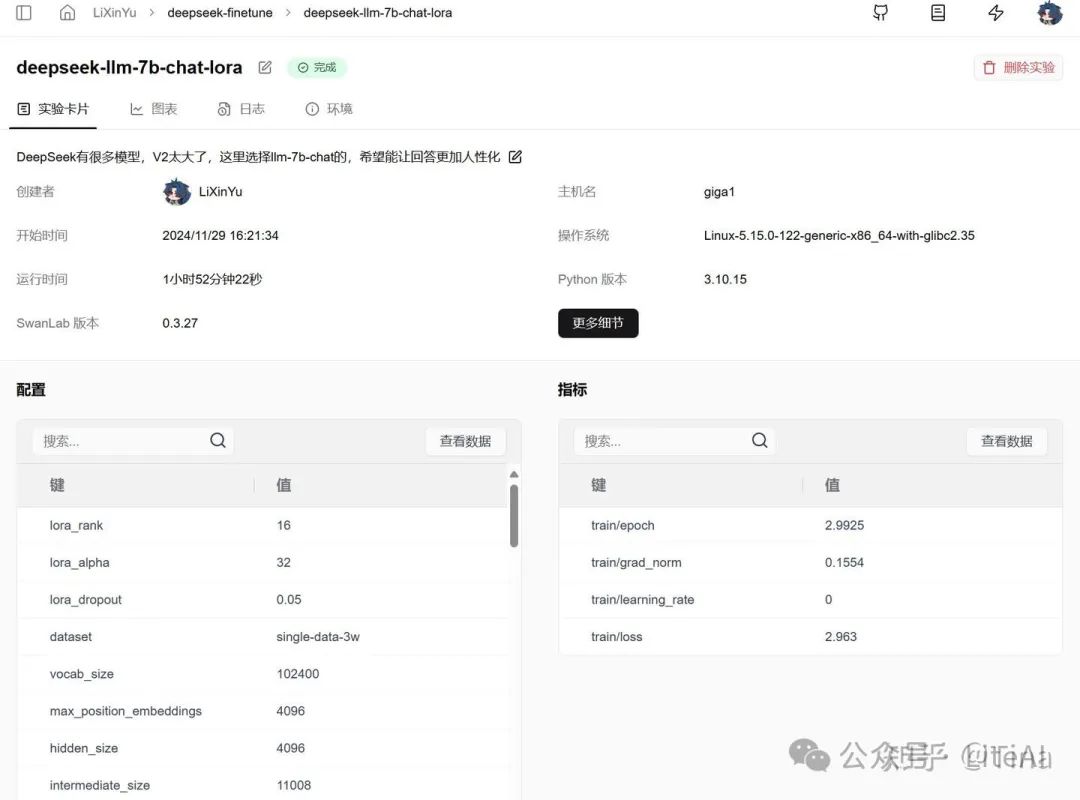Click deepseek-llm-7b-chat-lora breadcrumb
Viewport: 1080px width, 800px height.
point(377,12)
